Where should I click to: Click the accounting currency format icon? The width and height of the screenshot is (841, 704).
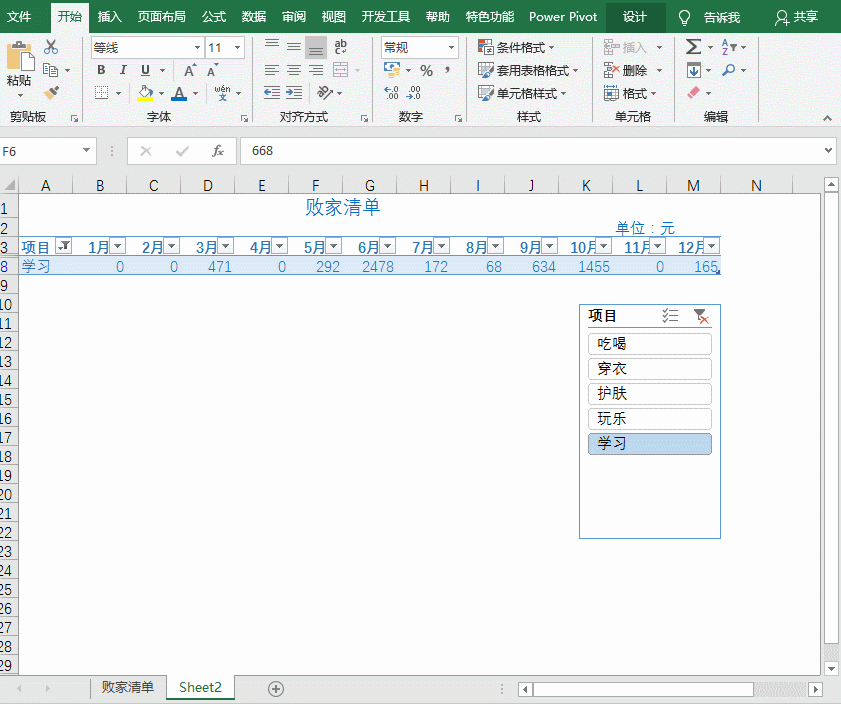[x=392, y=70]
